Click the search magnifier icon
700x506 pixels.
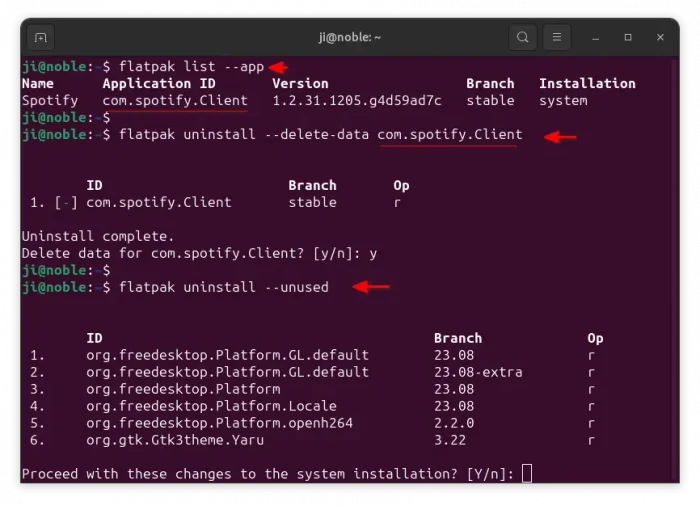(522, 37)
